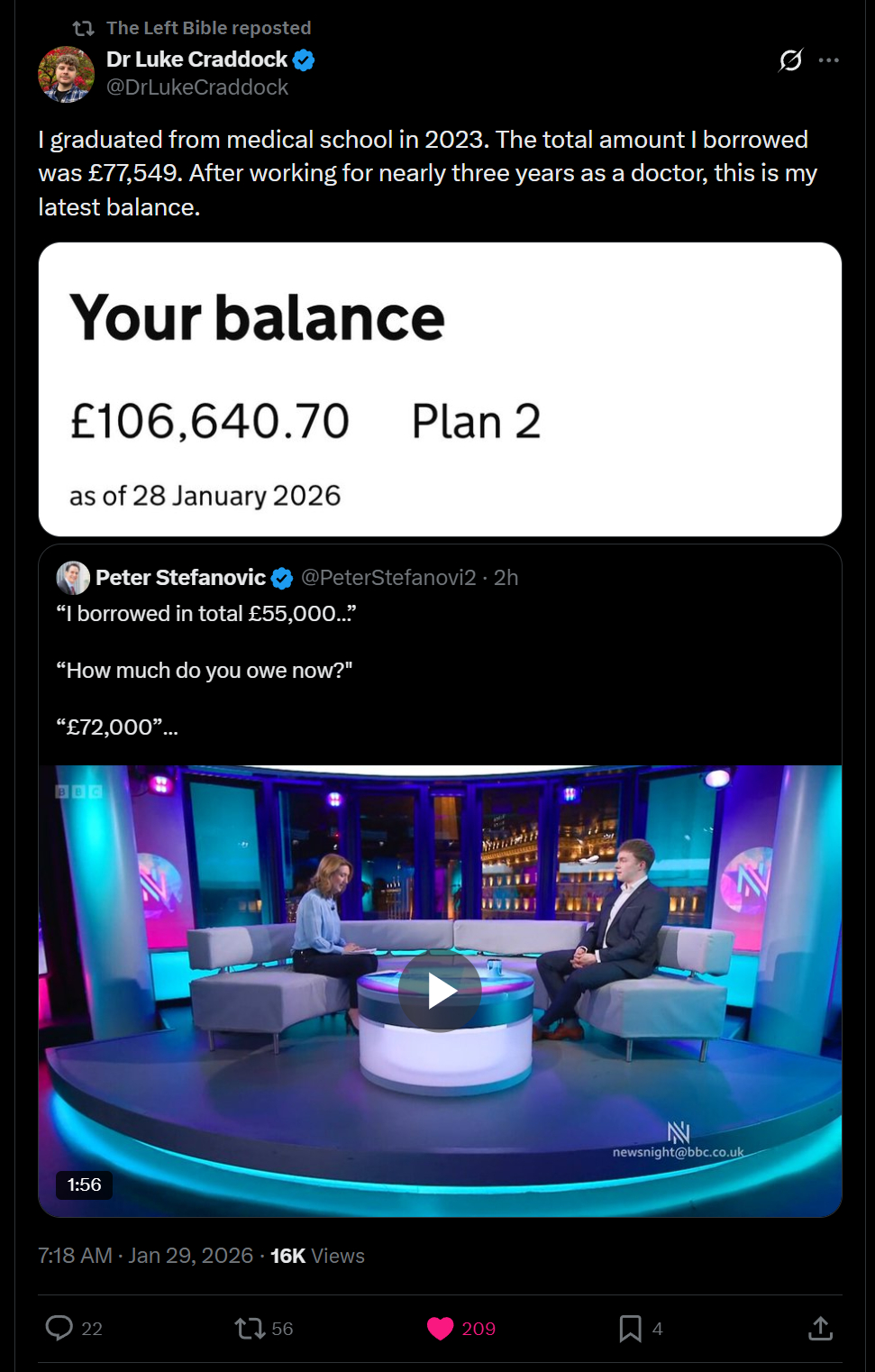Viewport: 875px width, 1372px height.
Task: Open the @DrLukeCraddock handle link
Action: point(197,87)
